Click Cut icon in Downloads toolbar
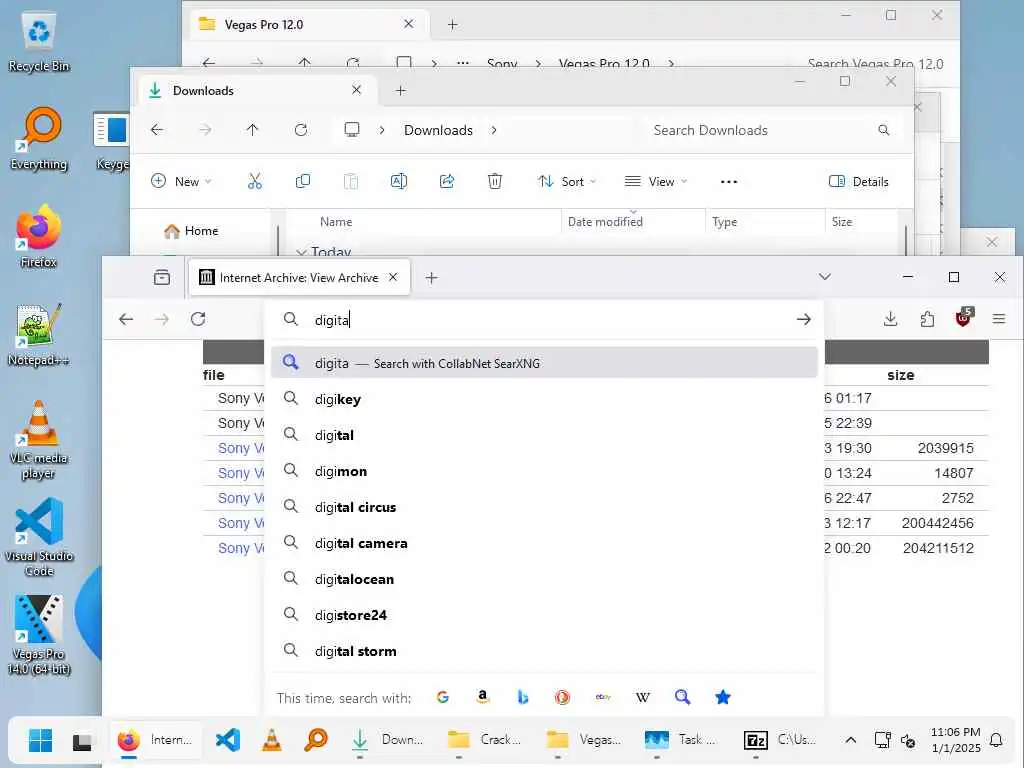This screenshot has height=768, width=1024. (x=255, y=182)
